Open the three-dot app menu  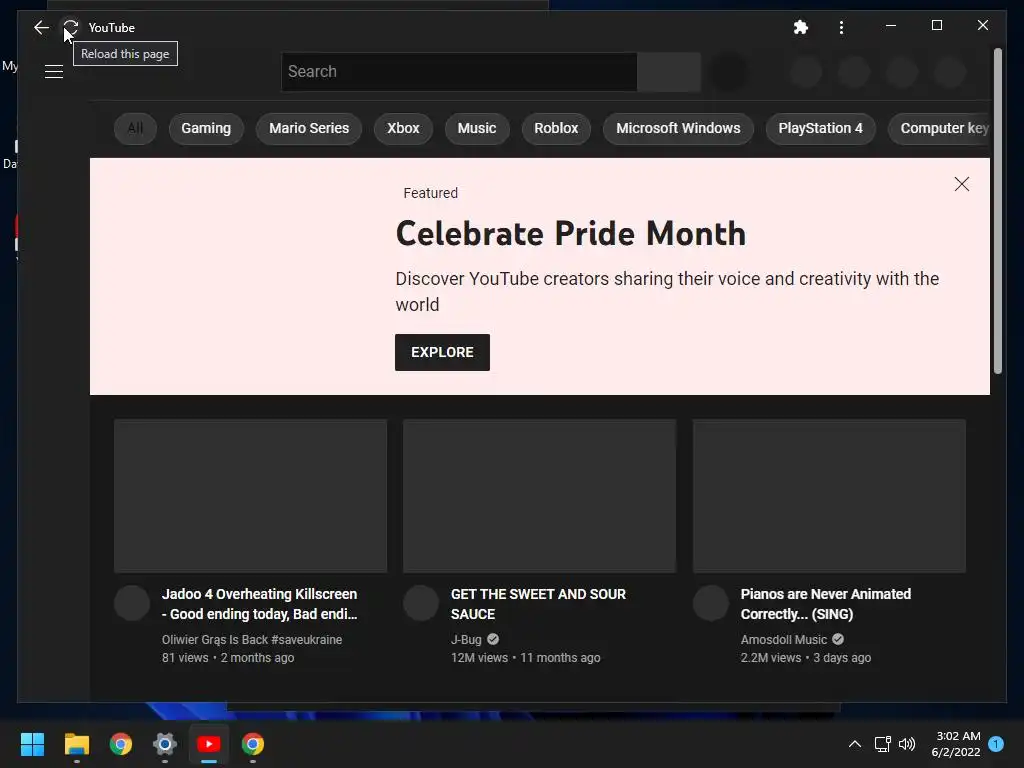(841, 27)
